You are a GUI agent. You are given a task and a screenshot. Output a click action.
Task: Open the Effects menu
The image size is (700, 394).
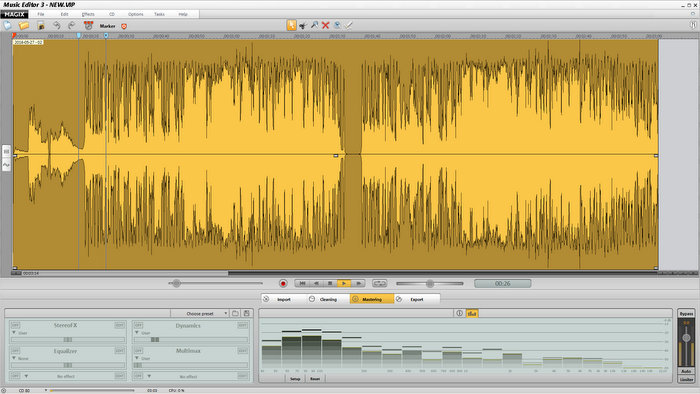pyautogui.click(x=88, y=14)
